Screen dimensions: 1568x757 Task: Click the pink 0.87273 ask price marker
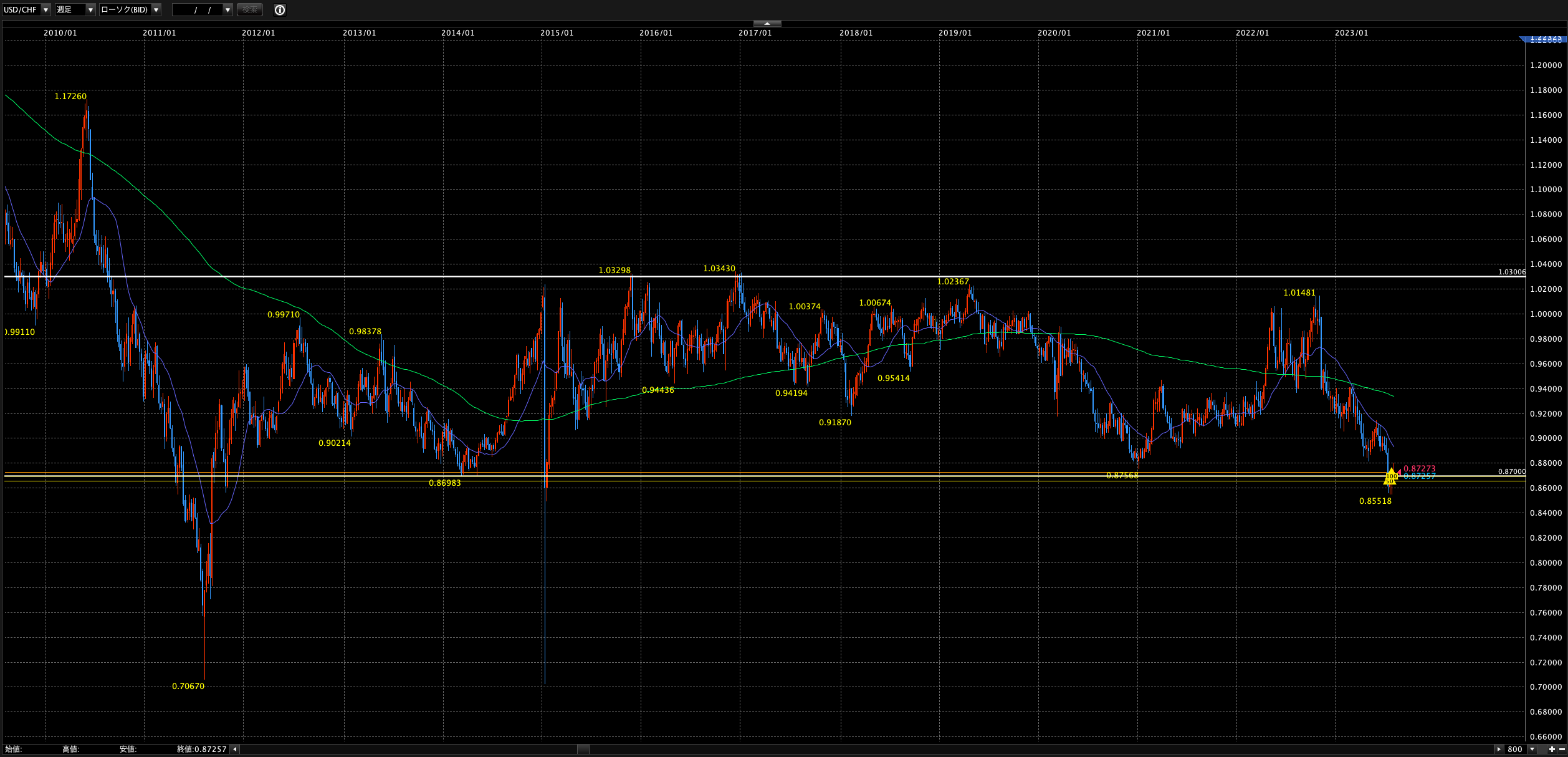(x=1419, y=468)
